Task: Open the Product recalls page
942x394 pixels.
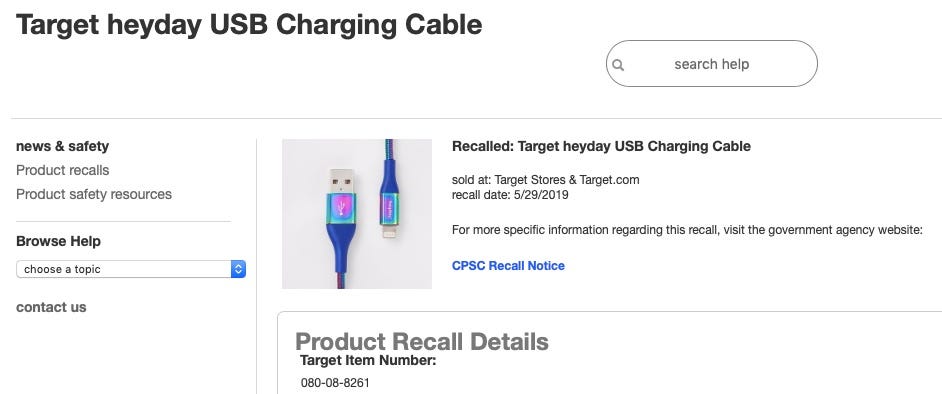Action: click(x=62, y=171)
